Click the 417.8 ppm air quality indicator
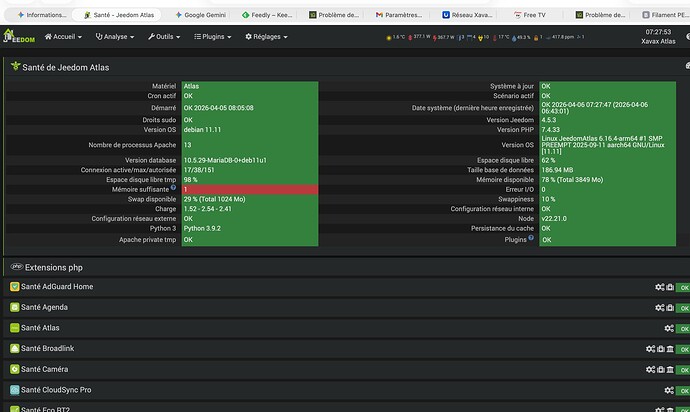 pyautogui.click(x=560, y=37)
